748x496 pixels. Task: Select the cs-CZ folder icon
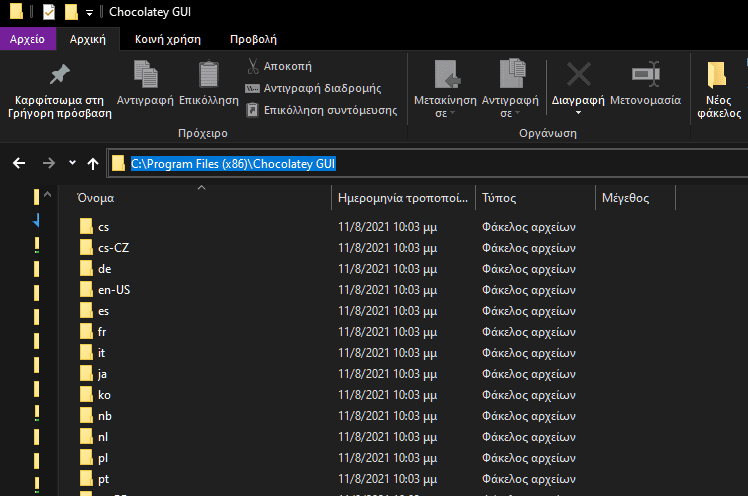[86, 248]
